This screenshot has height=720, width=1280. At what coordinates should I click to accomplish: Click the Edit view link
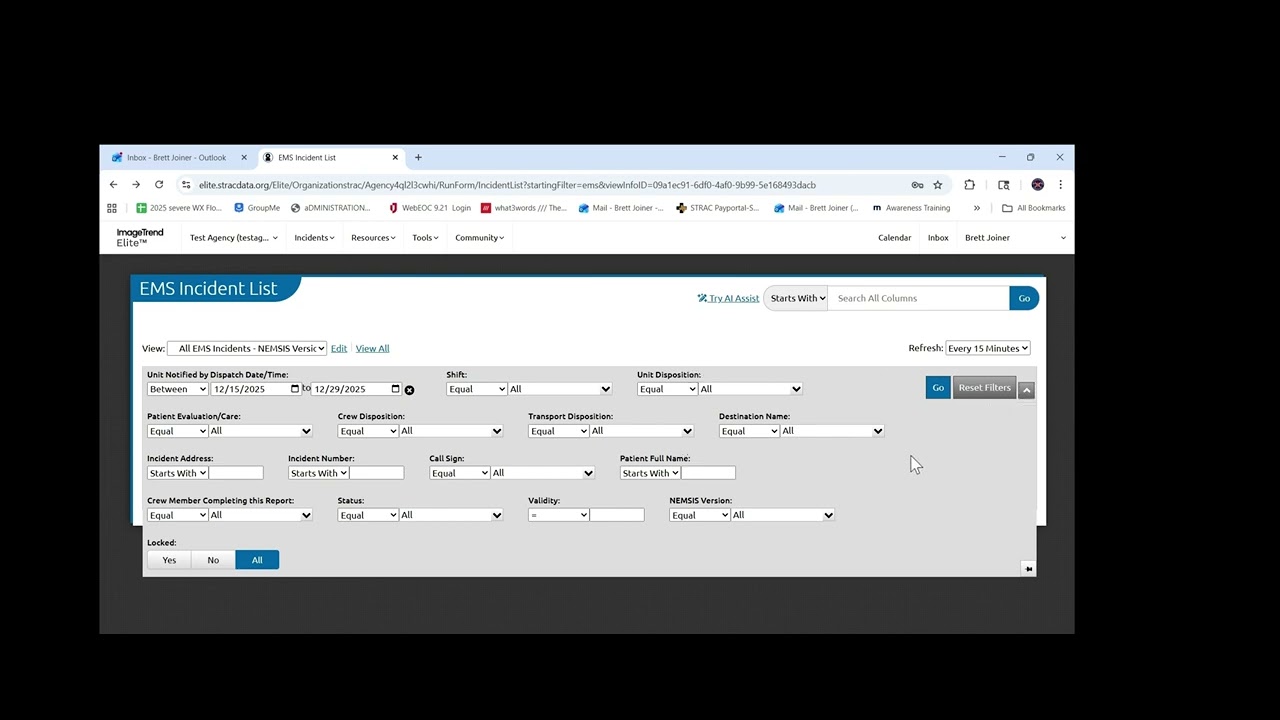click(x=339, y=348)
